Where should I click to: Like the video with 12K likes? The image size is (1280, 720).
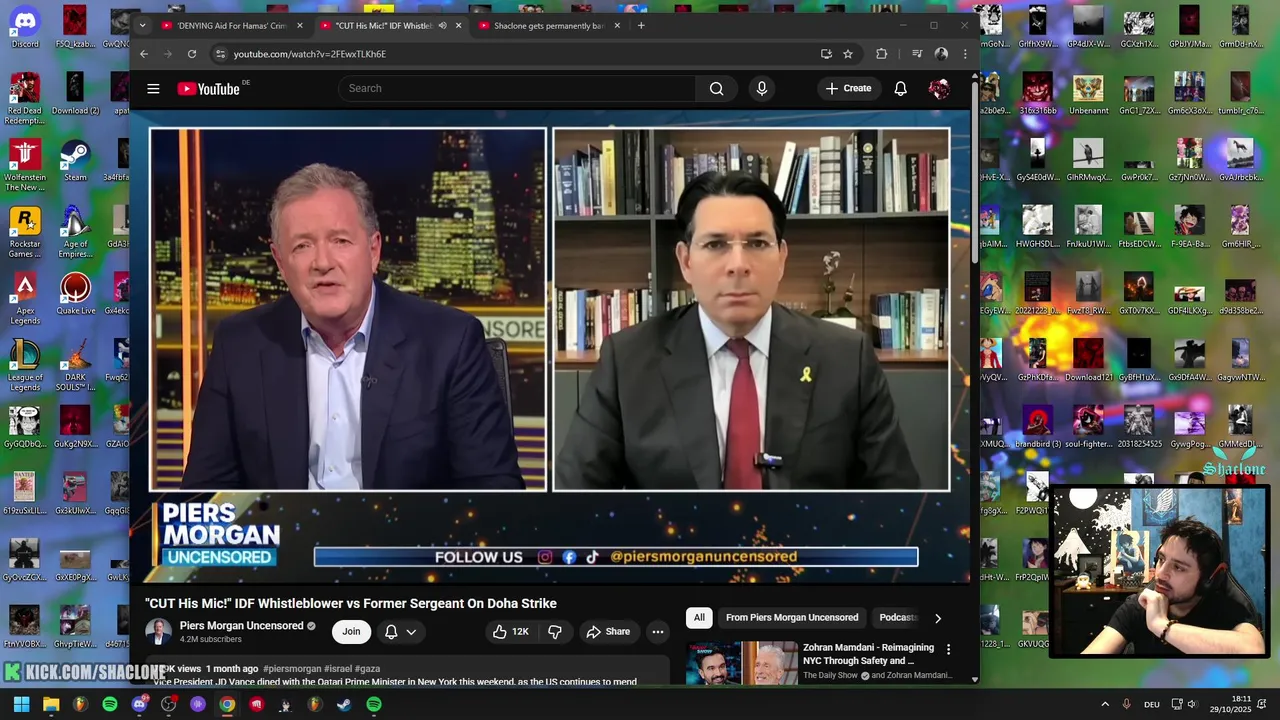tap(510, 632)
